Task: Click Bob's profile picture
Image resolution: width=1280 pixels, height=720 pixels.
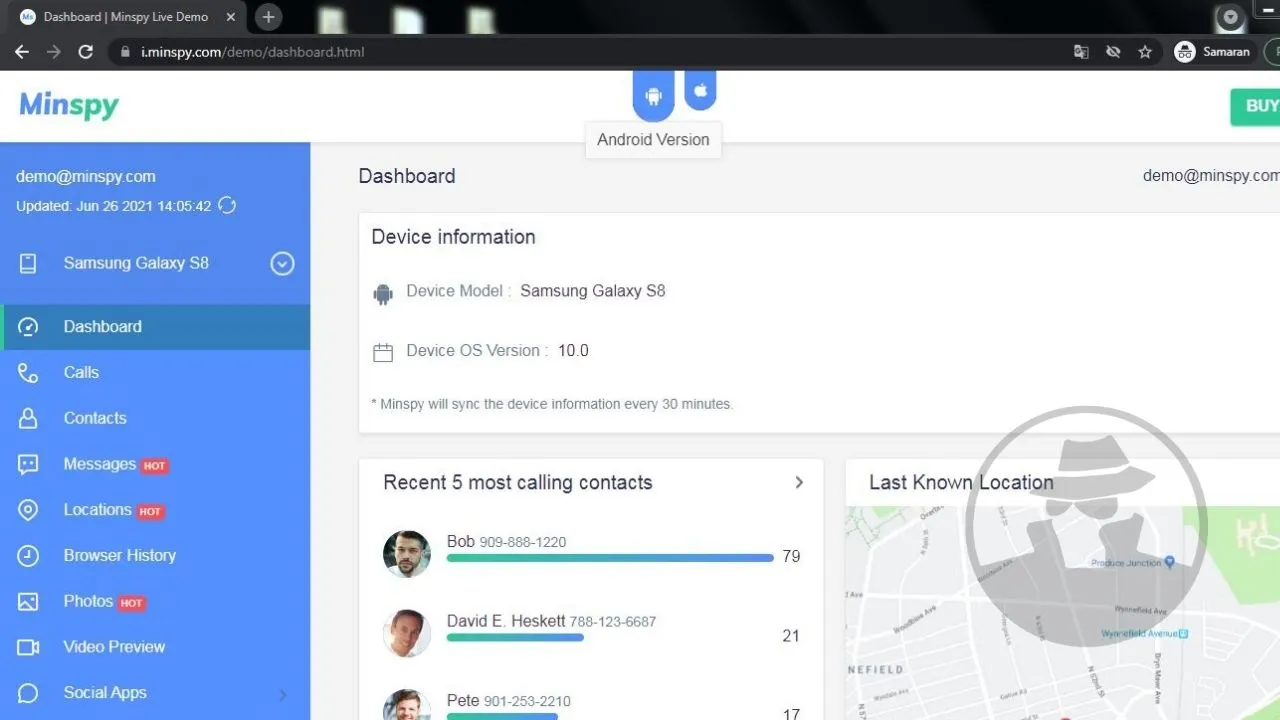Action: point(407,554)
